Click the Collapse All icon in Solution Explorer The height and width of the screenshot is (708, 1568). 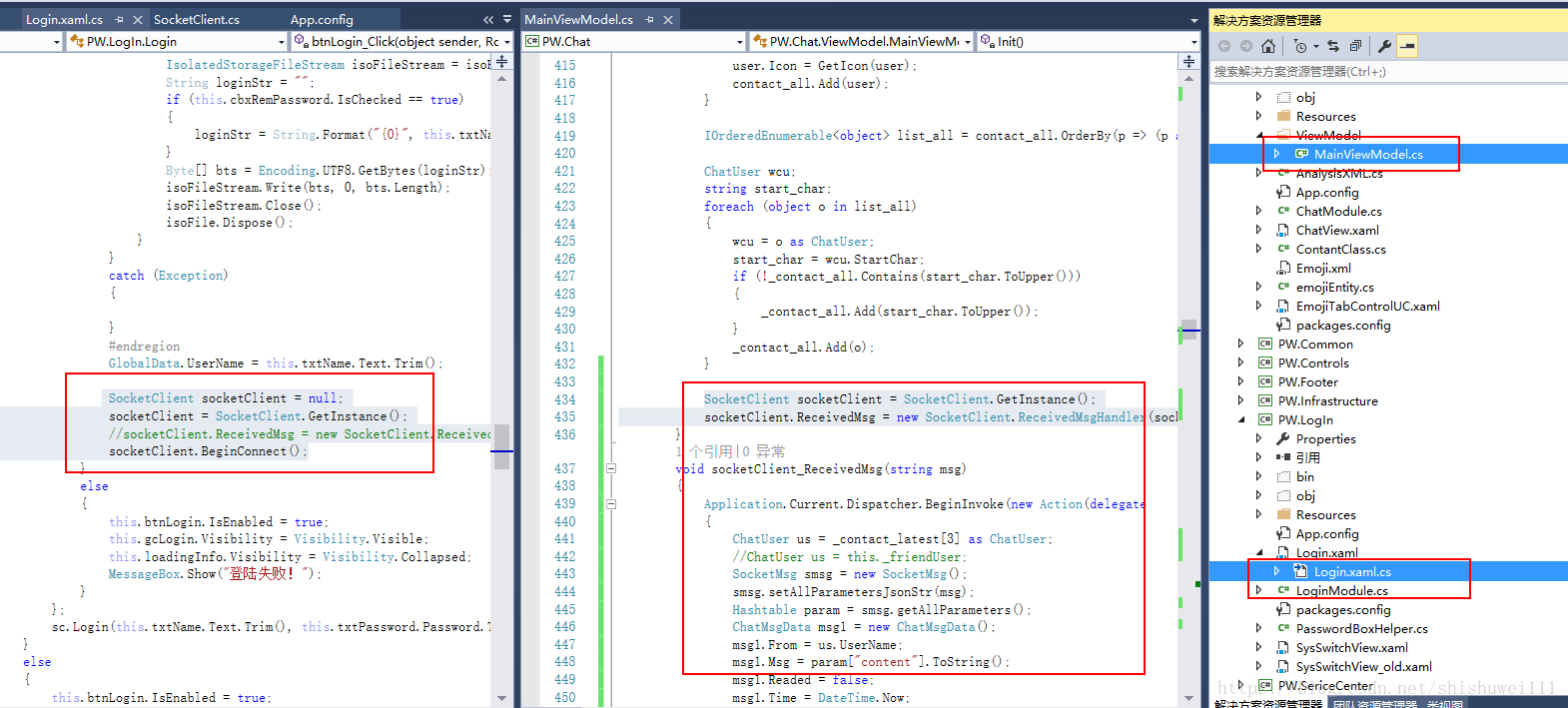coord(1355,46)
